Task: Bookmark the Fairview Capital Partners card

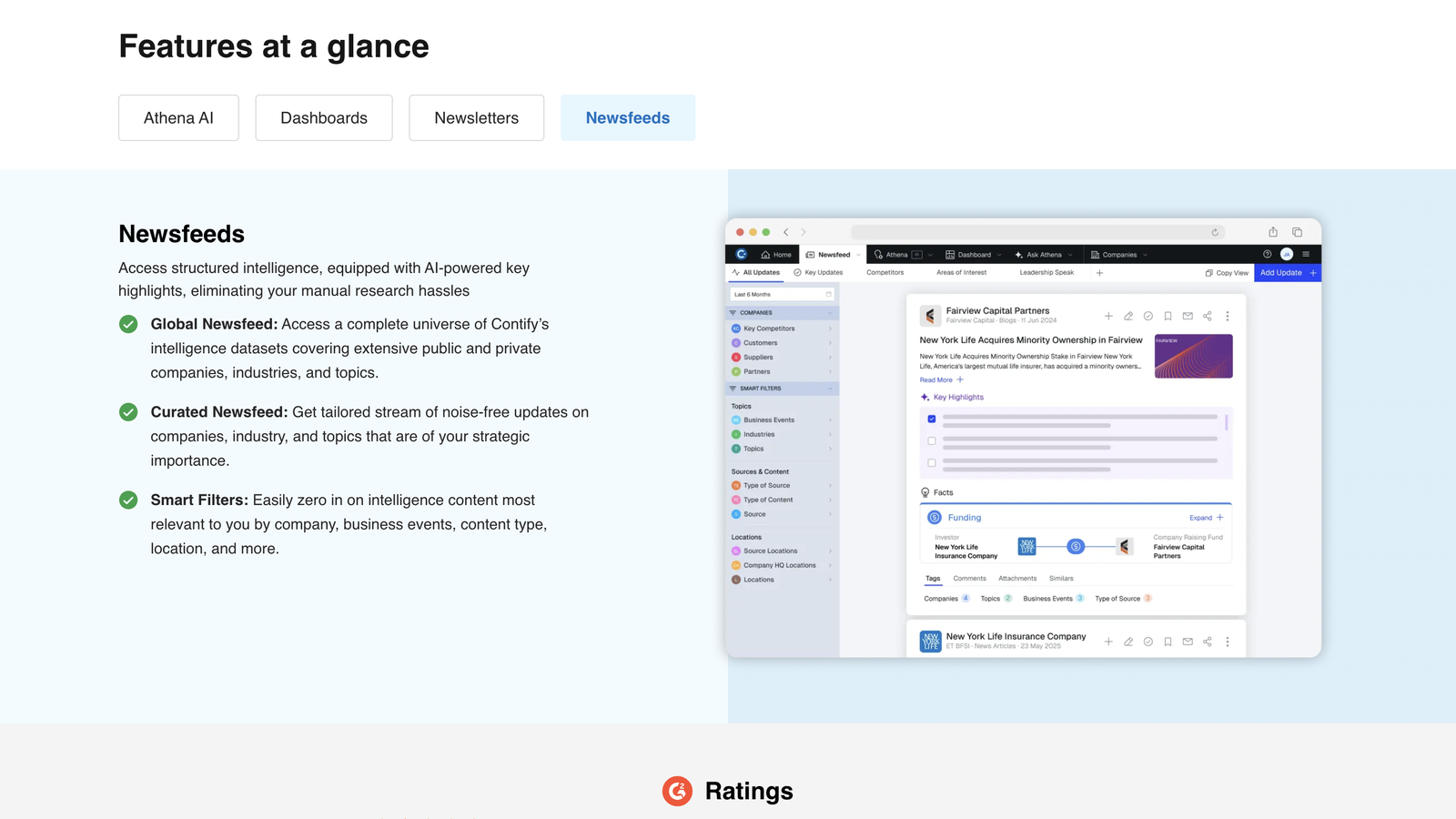Action: coord(1168,316)
